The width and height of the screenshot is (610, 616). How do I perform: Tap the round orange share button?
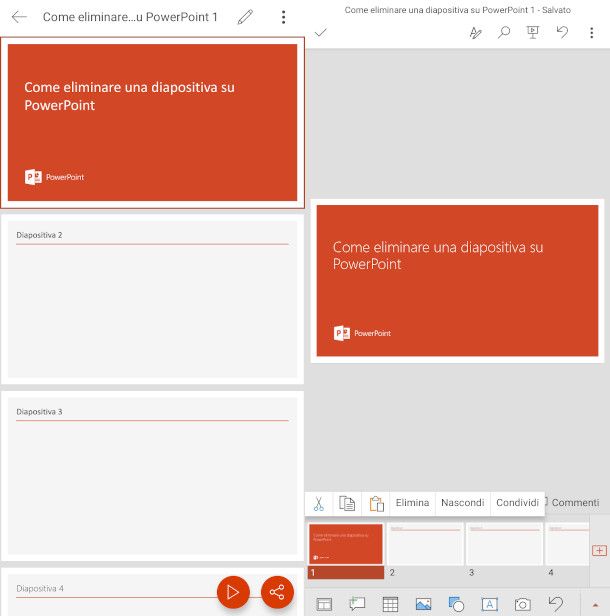[277, 592]
